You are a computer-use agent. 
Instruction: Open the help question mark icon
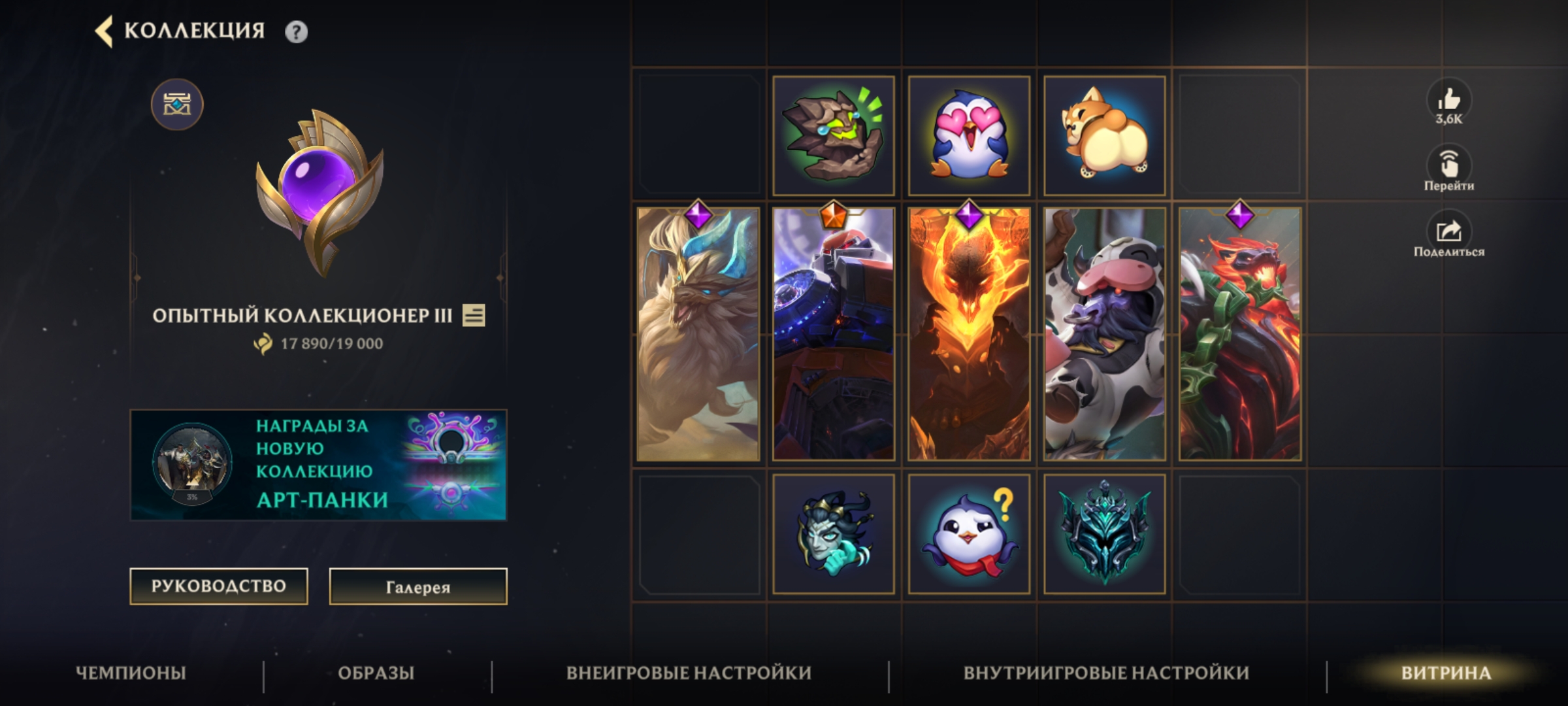click(296, 31)
